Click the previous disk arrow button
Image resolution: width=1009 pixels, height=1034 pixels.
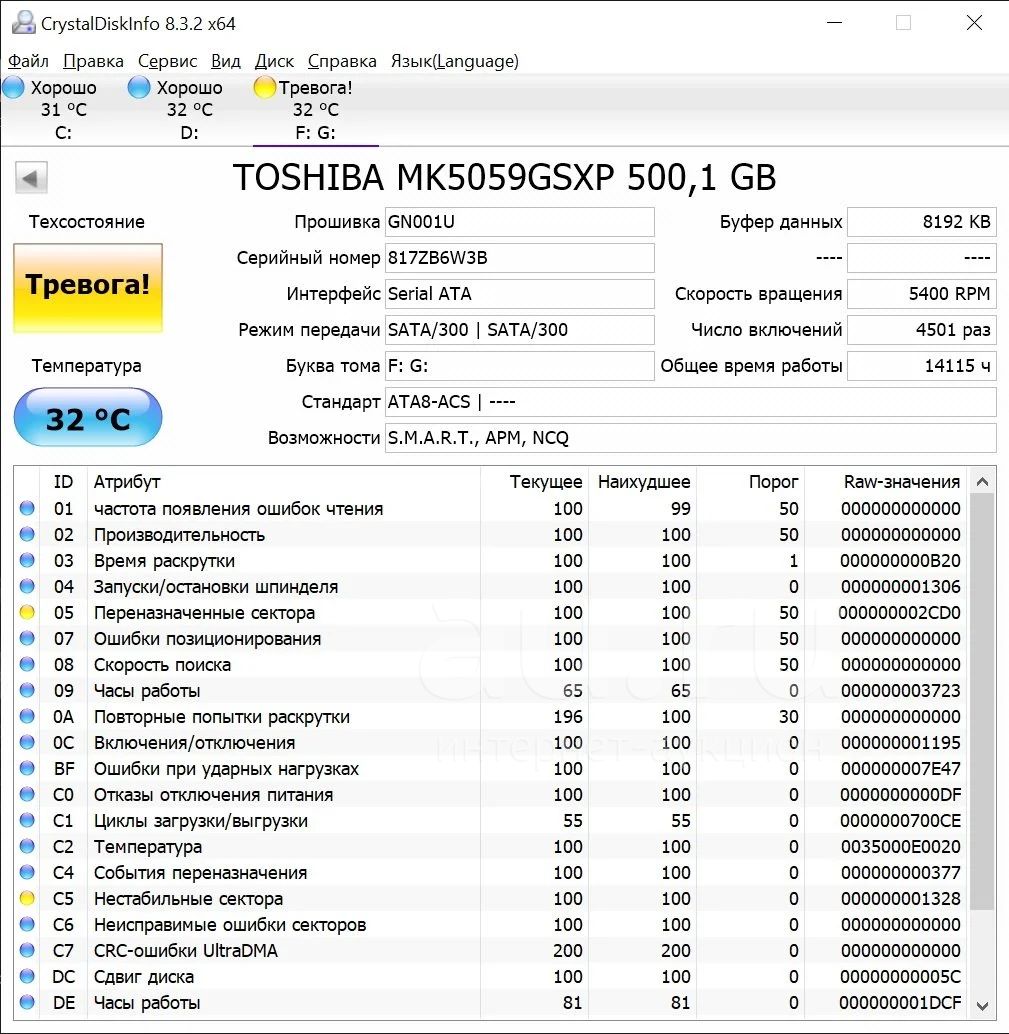tap(31, 177)
